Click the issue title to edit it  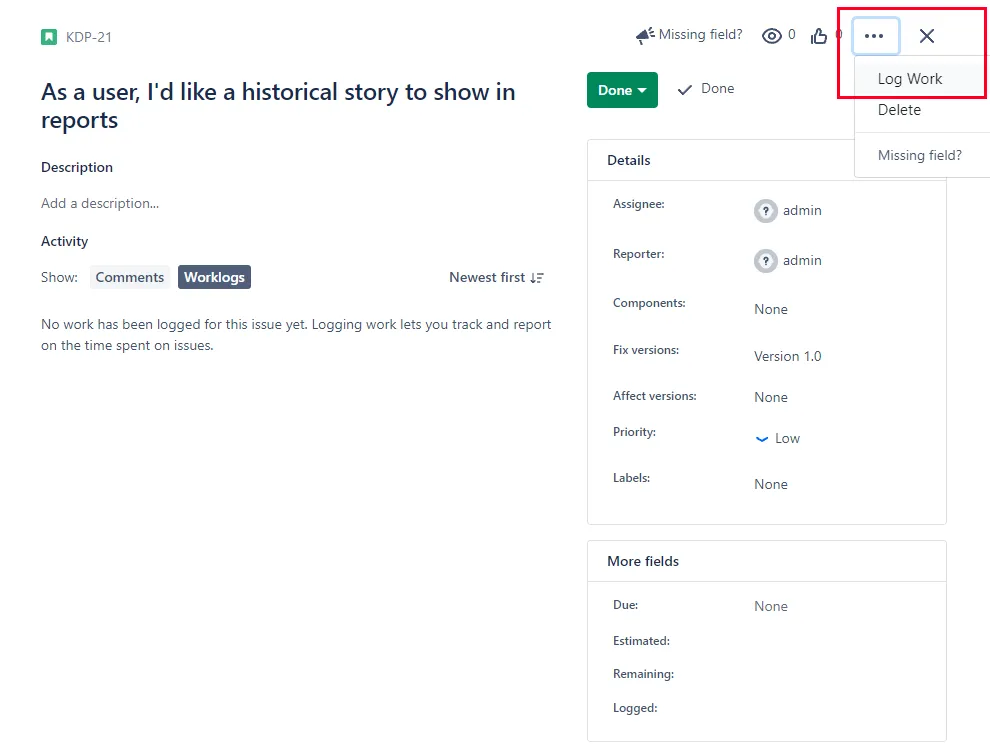(x=278, y=105)
